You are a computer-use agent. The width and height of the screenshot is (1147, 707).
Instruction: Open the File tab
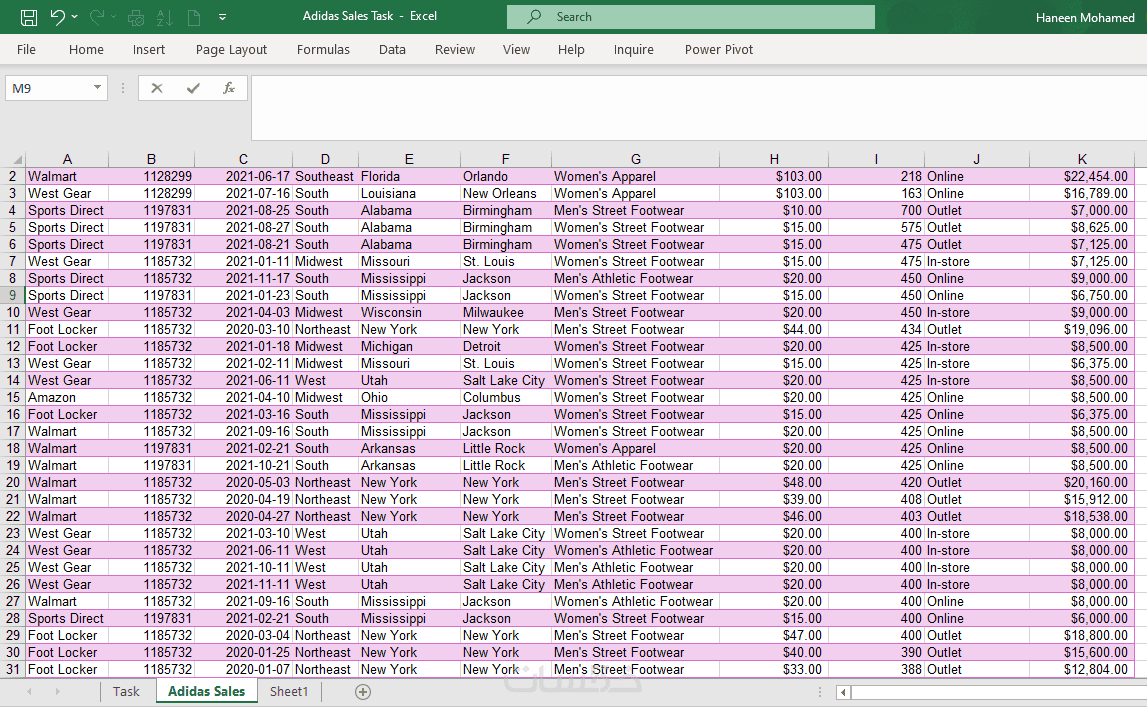coord(26,50)
